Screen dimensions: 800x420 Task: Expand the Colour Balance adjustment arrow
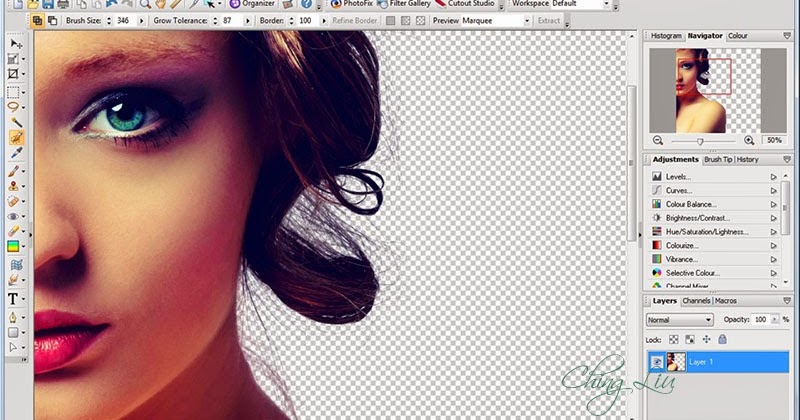click(774, 204)
